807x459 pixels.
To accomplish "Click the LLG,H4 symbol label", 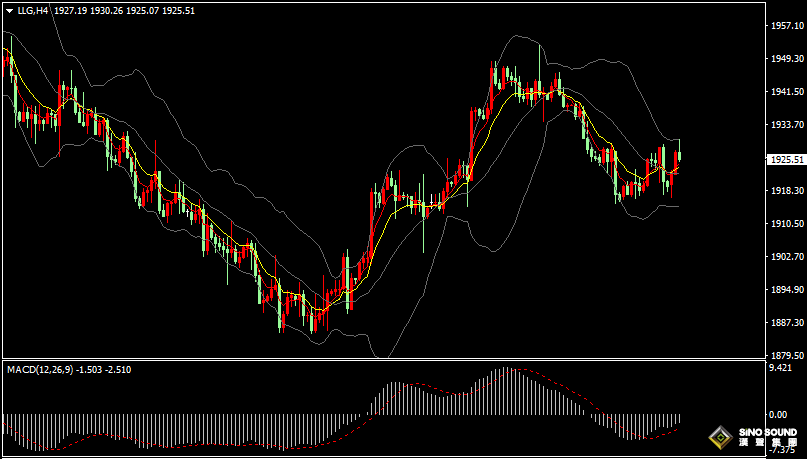I will point(32,10).
